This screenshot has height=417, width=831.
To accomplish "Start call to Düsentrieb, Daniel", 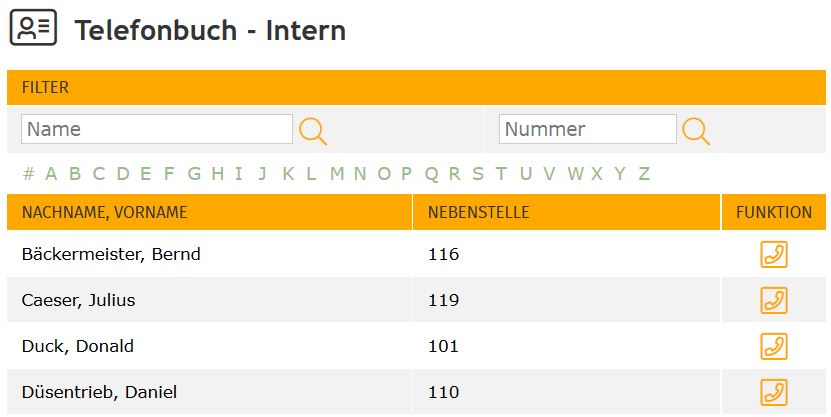I will [x=773, y=392].
